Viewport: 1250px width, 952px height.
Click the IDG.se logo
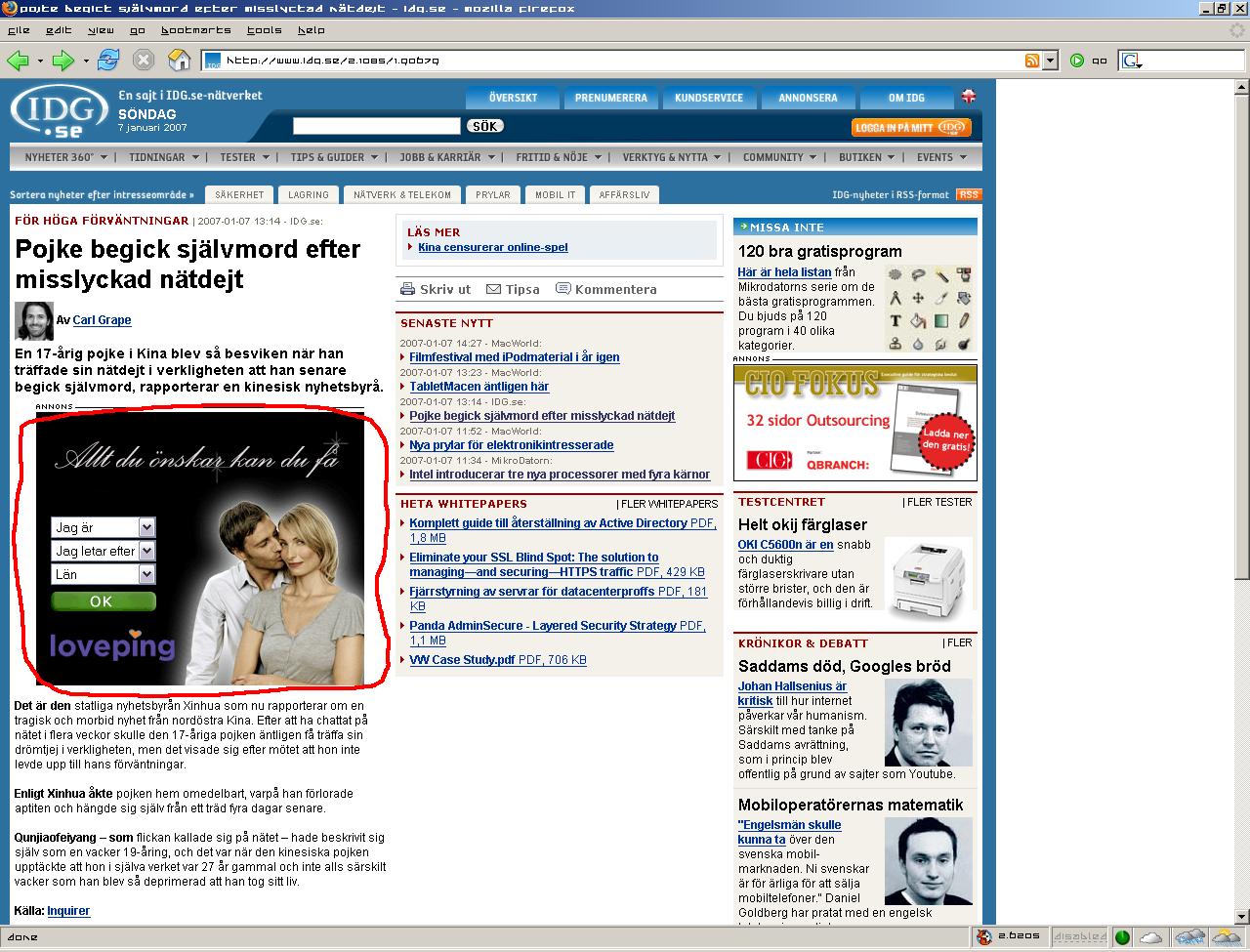(x=58, y=112)
